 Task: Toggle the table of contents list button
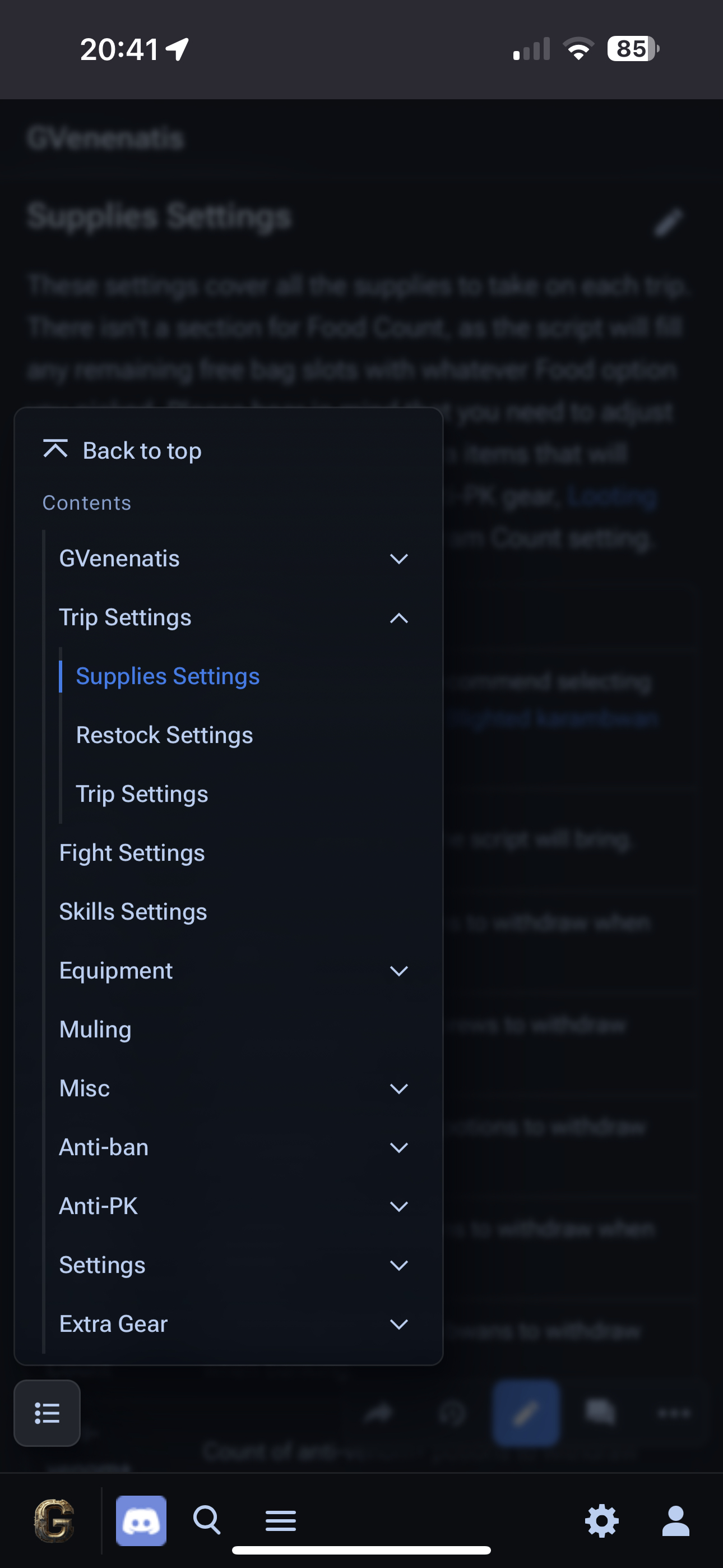tap(48, 1413)
